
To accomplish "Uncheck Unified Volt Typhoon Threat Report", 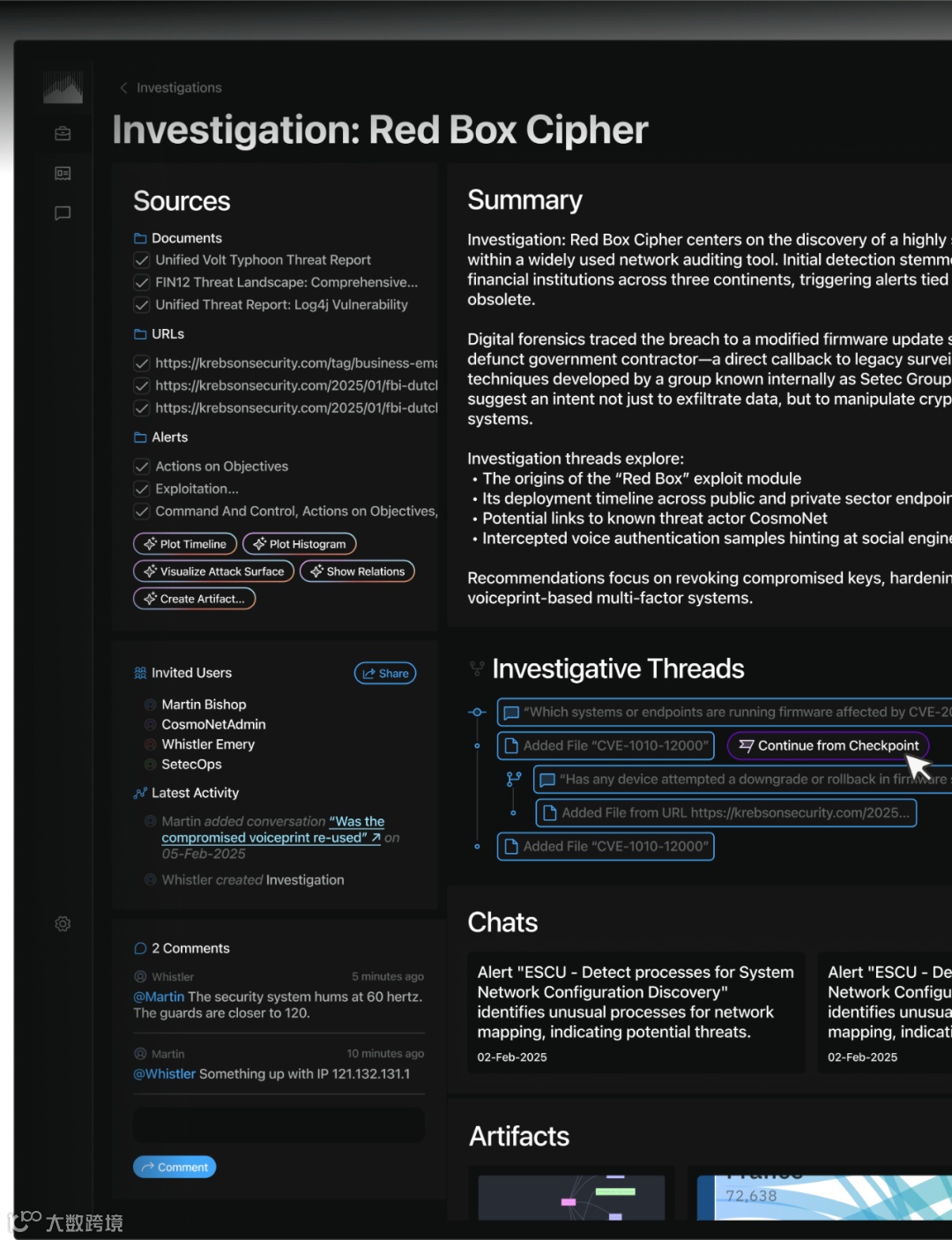I will (x=141, y=260).
